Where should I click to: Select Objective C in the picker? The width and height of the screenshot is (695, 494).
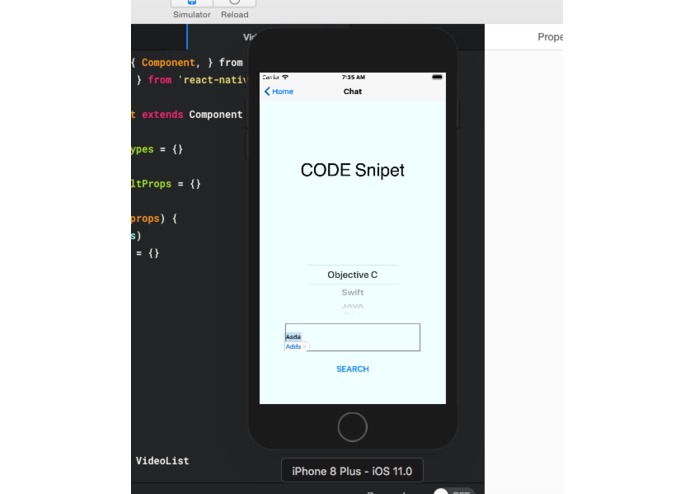click(x=352, y=275)
